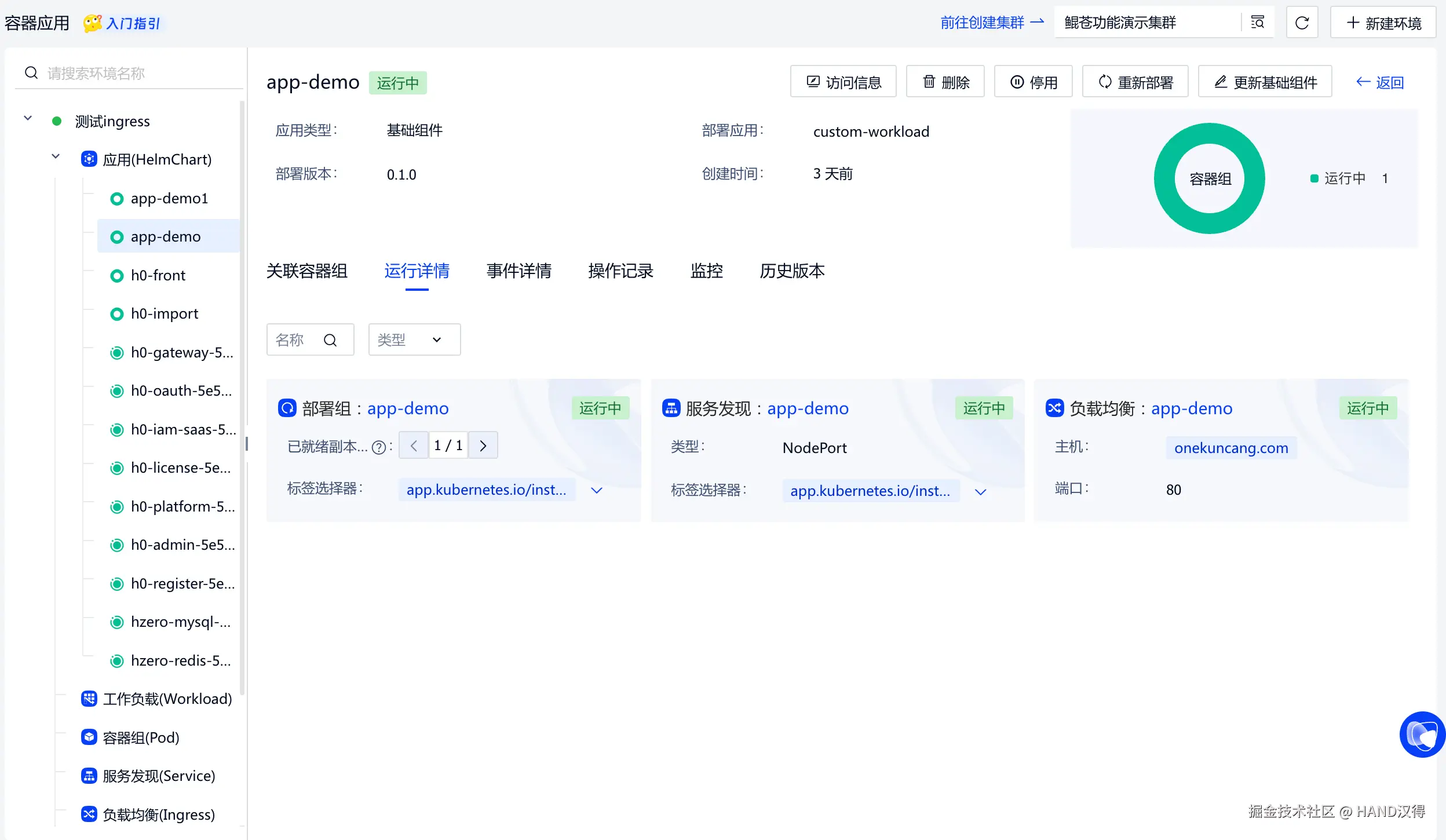Click the Ingress load balancing icon
The height and width of the screenshot is (840, 1446).
(x=89, y=815)
